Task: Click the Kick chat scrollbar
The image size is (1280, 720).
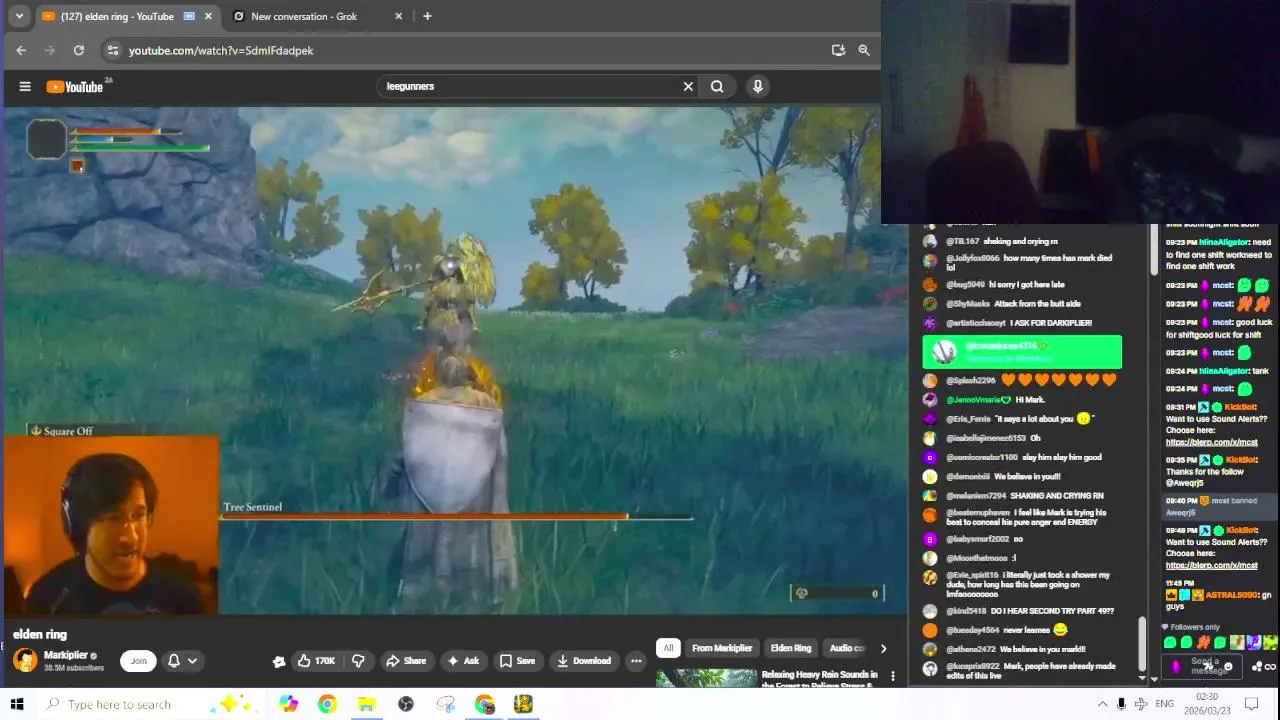Action: click(x=1154, y=250)
